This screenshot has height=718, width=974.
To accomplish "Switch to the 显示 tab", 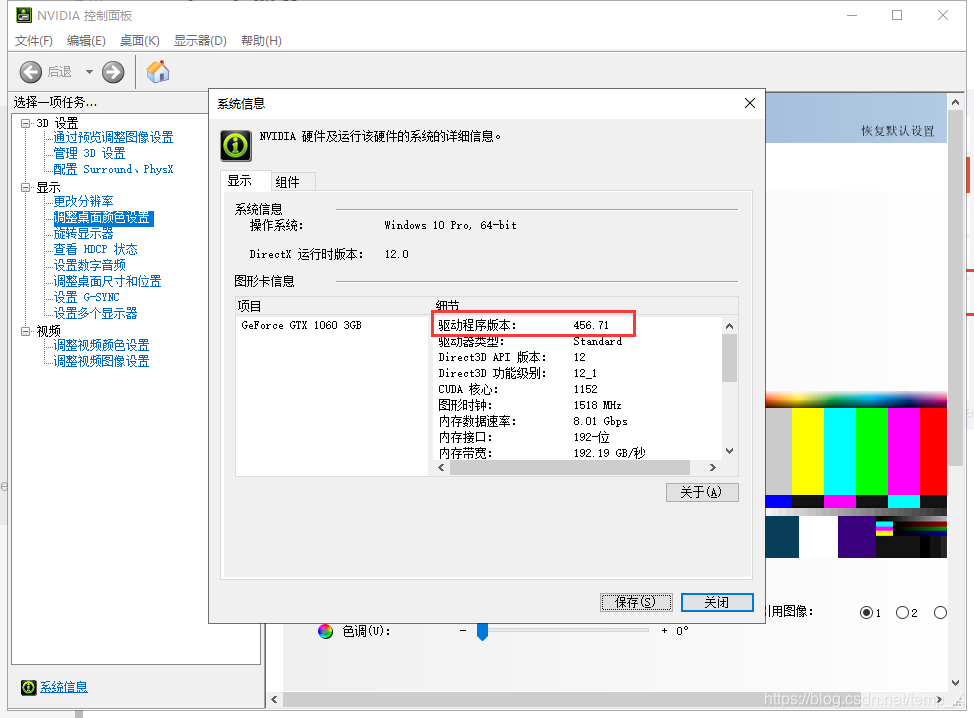I will (246, 180).
